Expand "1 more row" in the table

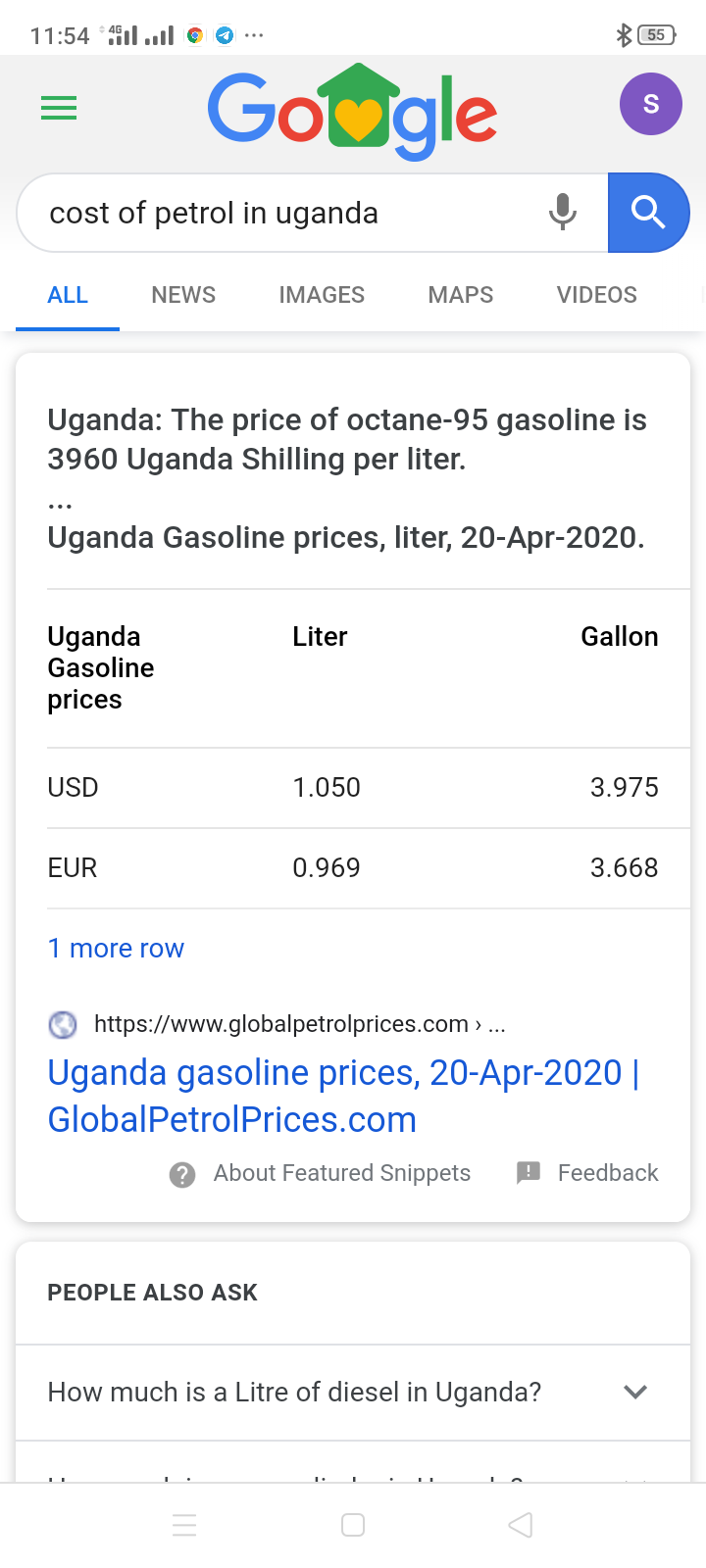pyautogui.click(x=116, y=949)
